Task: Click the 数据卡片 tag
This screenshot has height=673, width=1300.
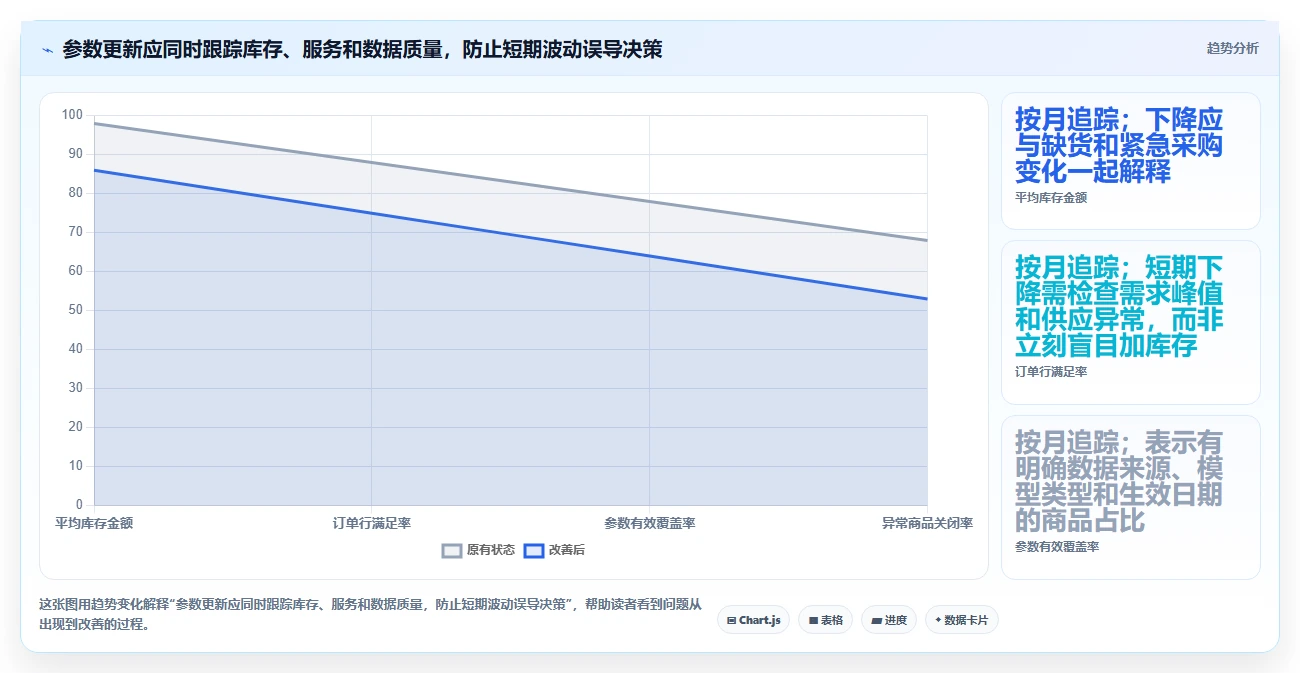Action: tap(962, 620)
